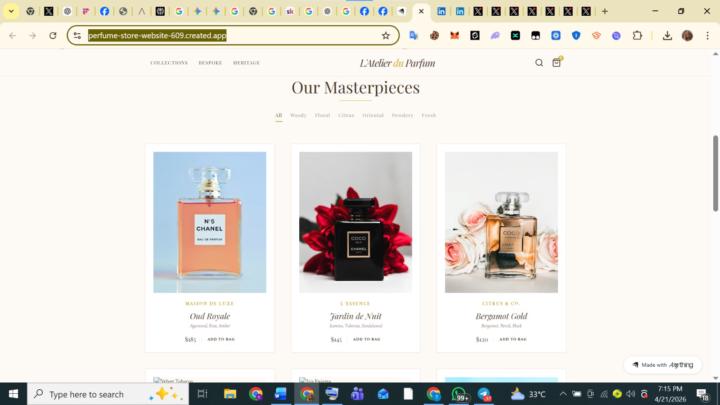
Task: Open the Chrome profile avatar
Action: coord(687,35)
